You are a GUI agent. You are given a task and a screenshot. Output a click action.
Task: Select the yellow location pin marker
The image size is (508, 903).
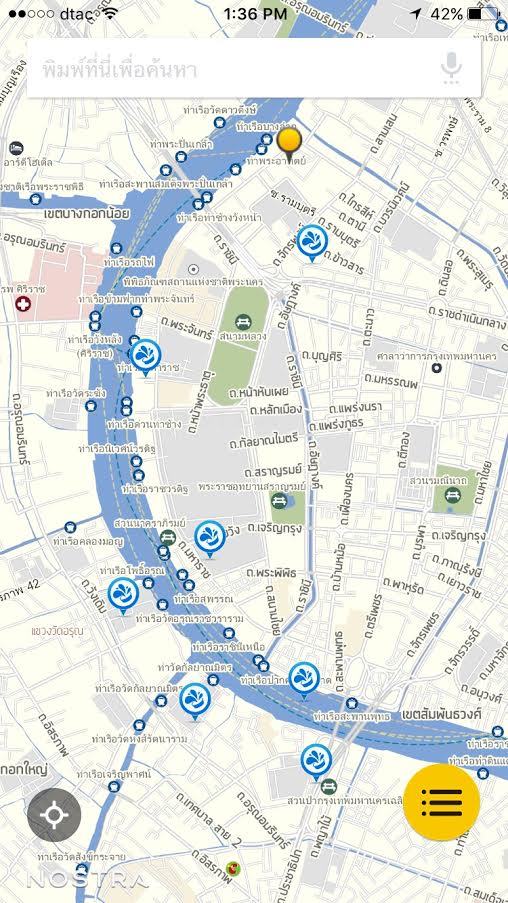pyautogui.click(x=289, y=144)
